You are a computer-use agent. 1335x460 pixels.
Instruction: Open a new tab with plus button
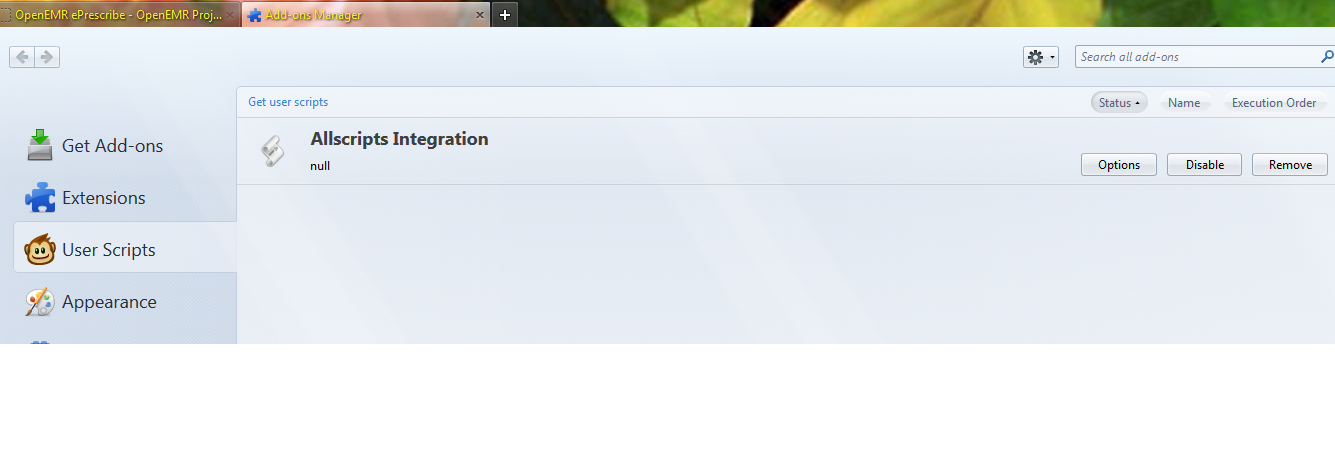(505, 15)
